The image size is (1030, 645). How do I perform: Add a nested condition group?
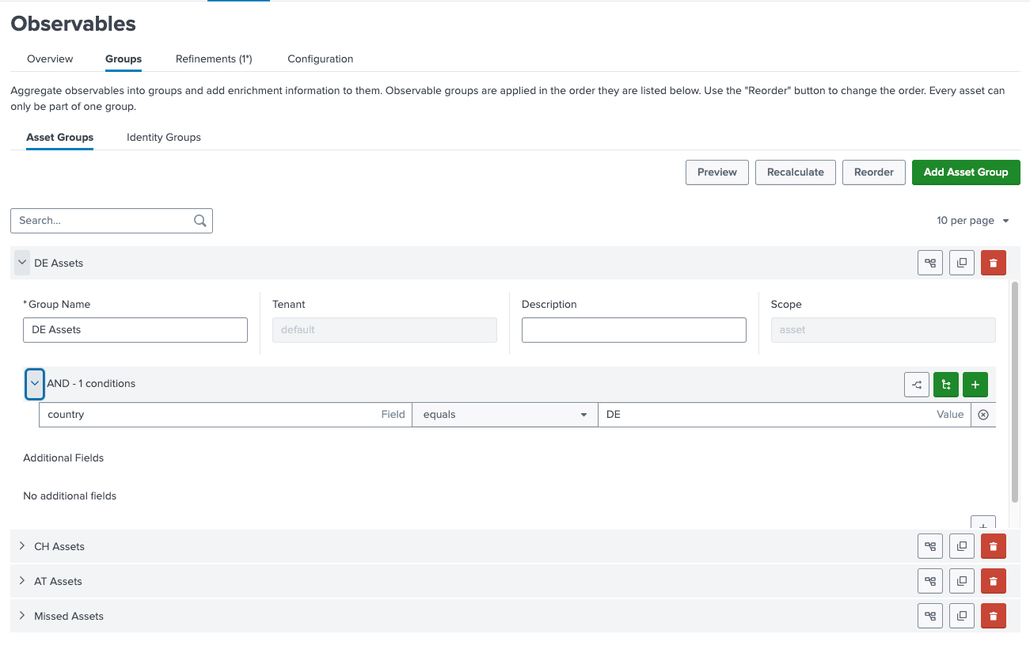click(945, 384)
